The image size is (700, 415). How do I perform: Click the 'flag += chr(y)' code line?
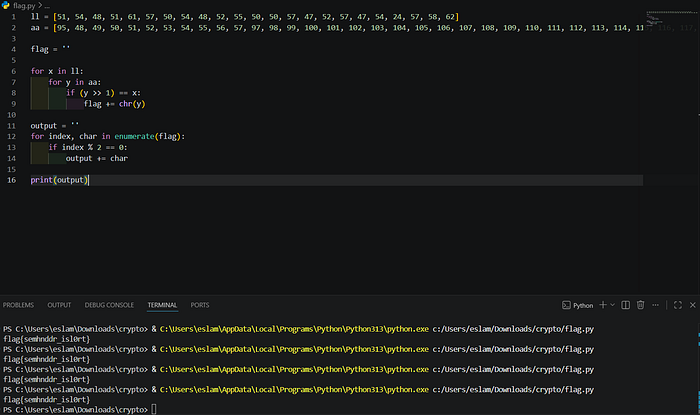click(x=114, y=104)
